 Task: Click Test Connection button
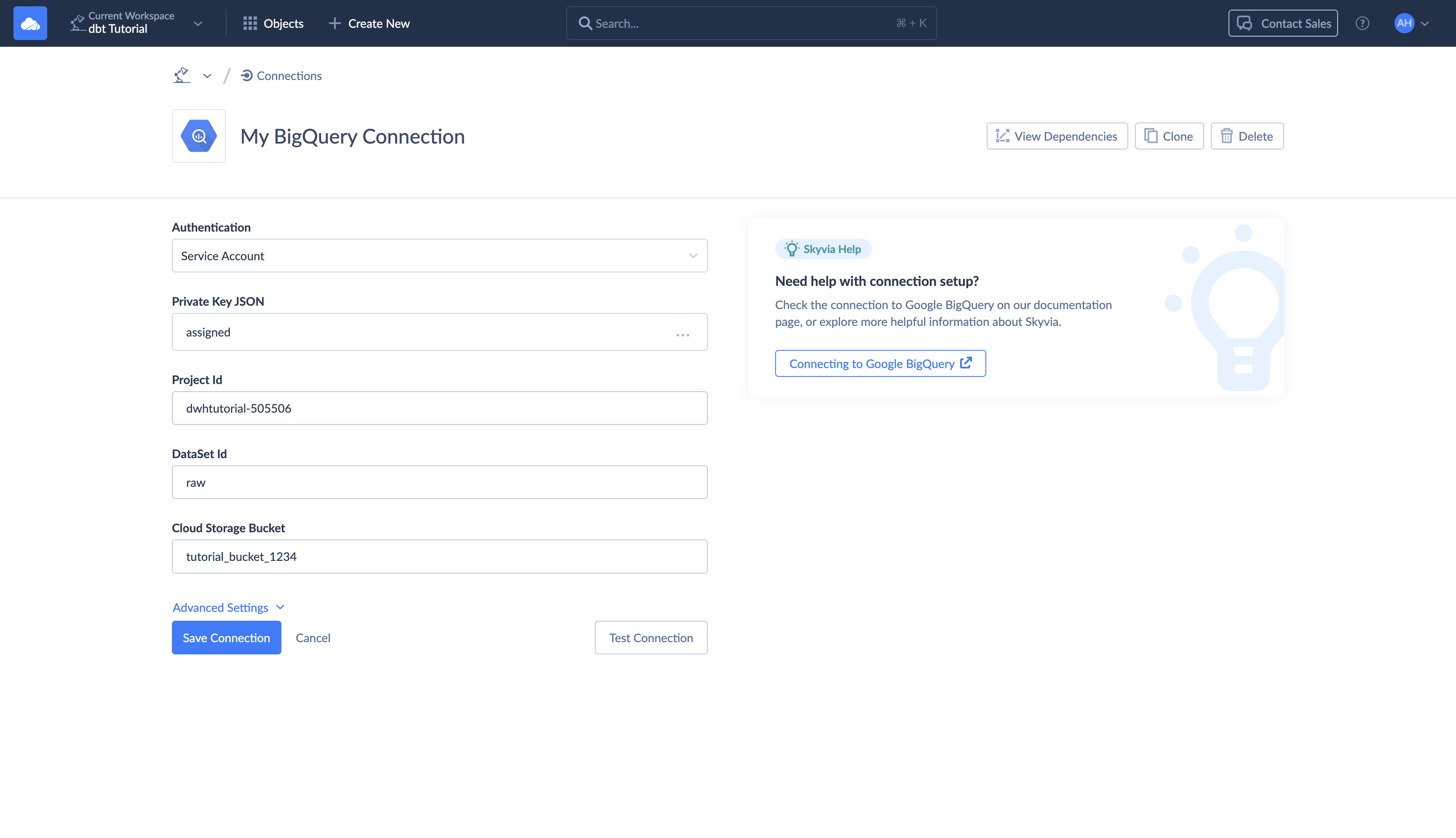tap(650, 637)
